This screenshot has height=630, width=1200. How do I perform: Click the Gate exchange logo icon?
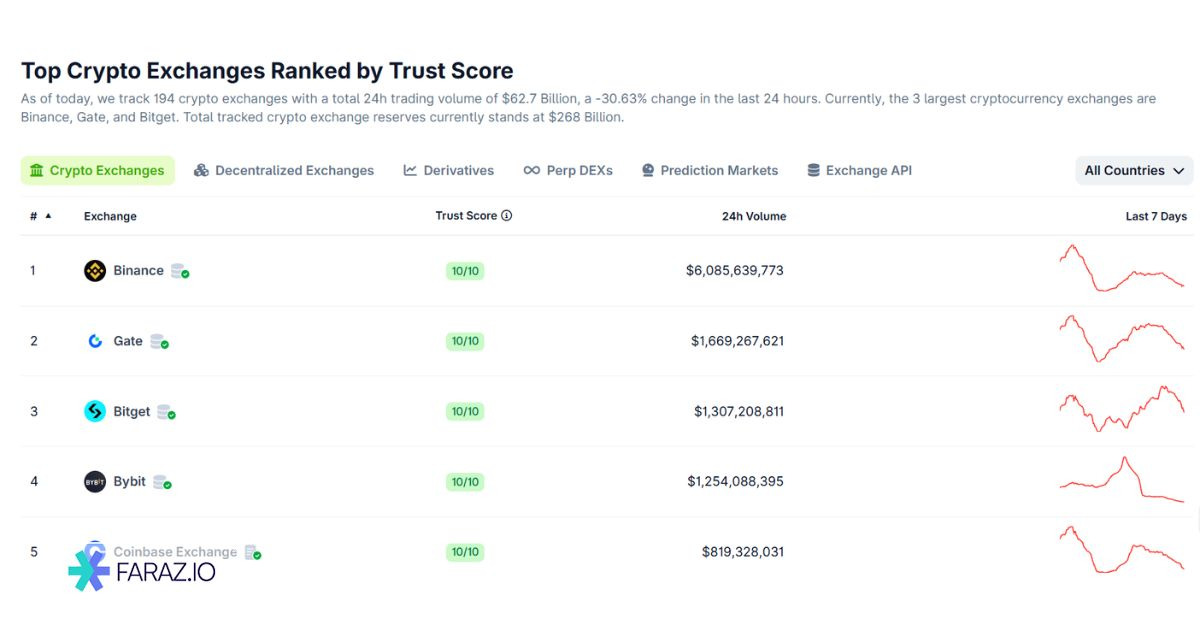pyautogui.click(x=95, y=341)
